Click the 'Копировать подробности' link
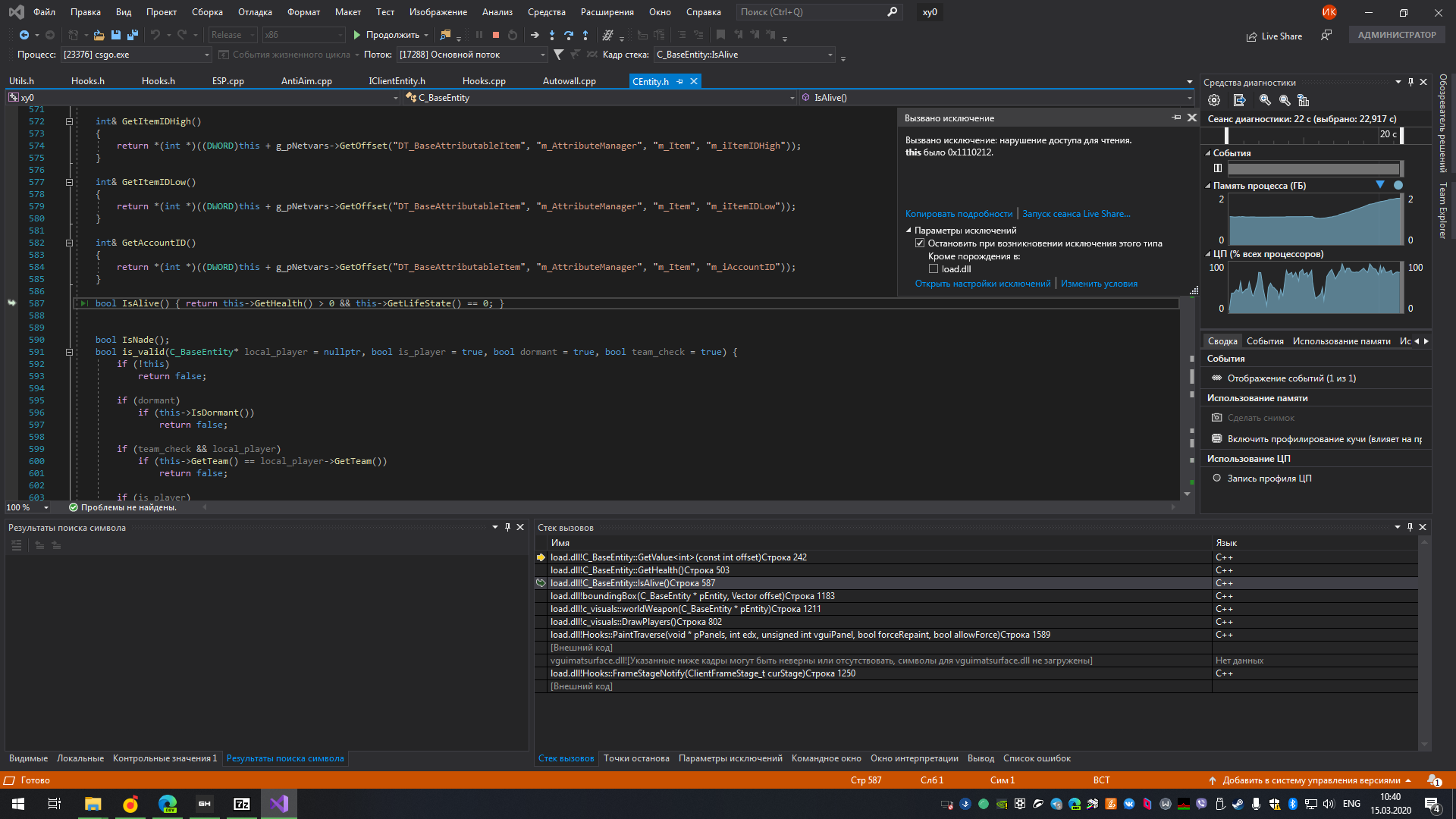The width and height of the screenshot is (1456, 819). point(959,214)
